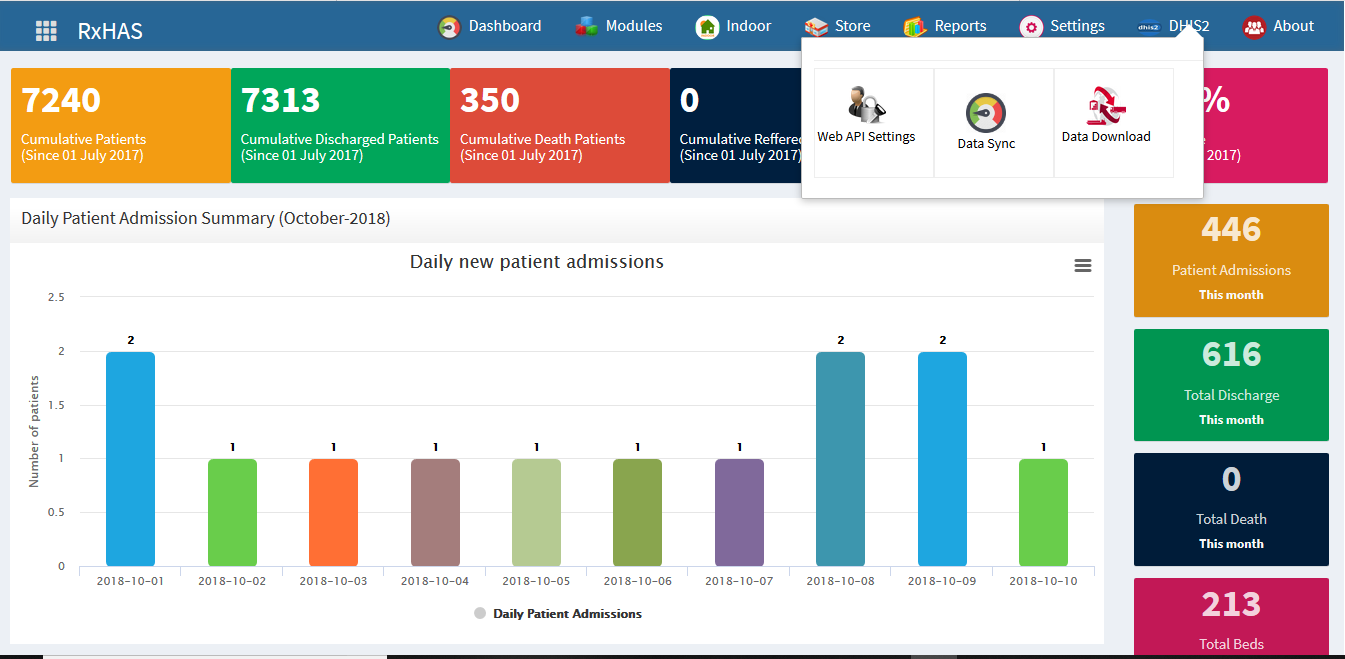Click the 446 Patient Admissions card
Screen dimensions: 1345x659
tap(1231, 261)
